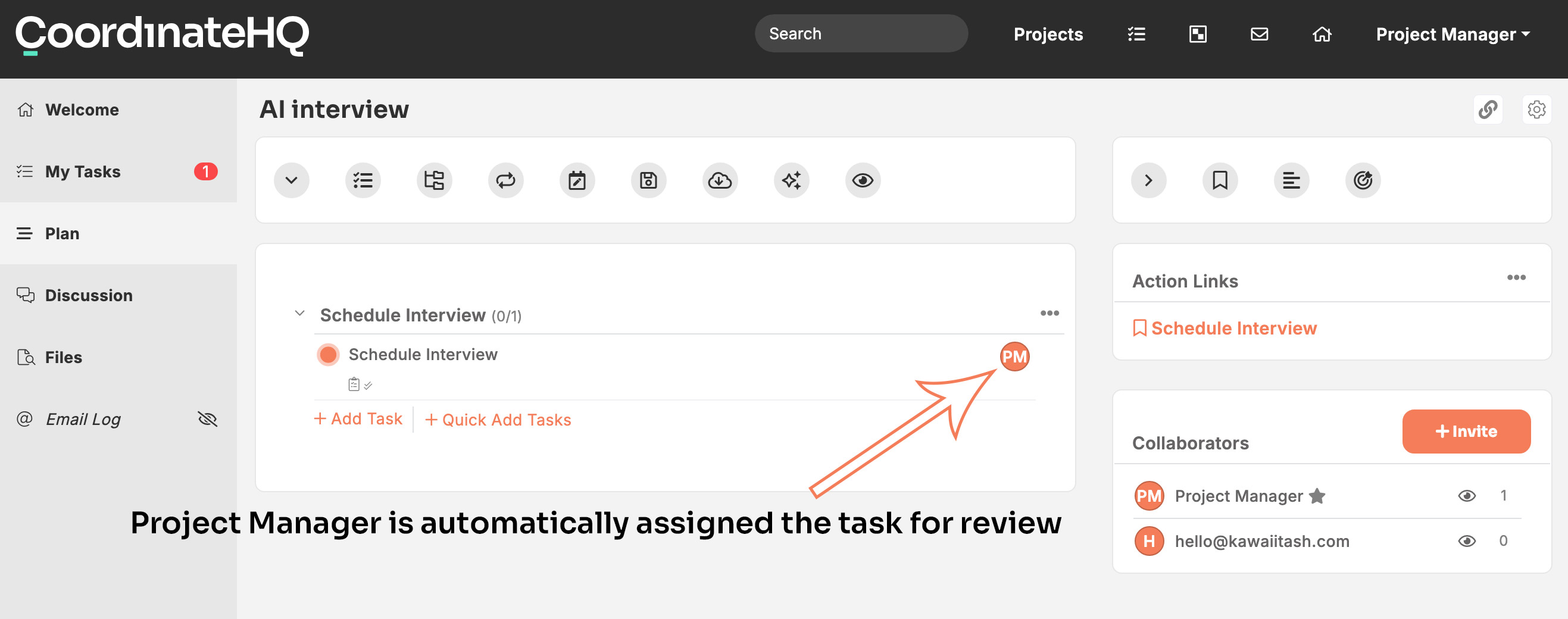Select hello@kawaiitash.com collaborator
The image size is (1568, 619).
1262,541
